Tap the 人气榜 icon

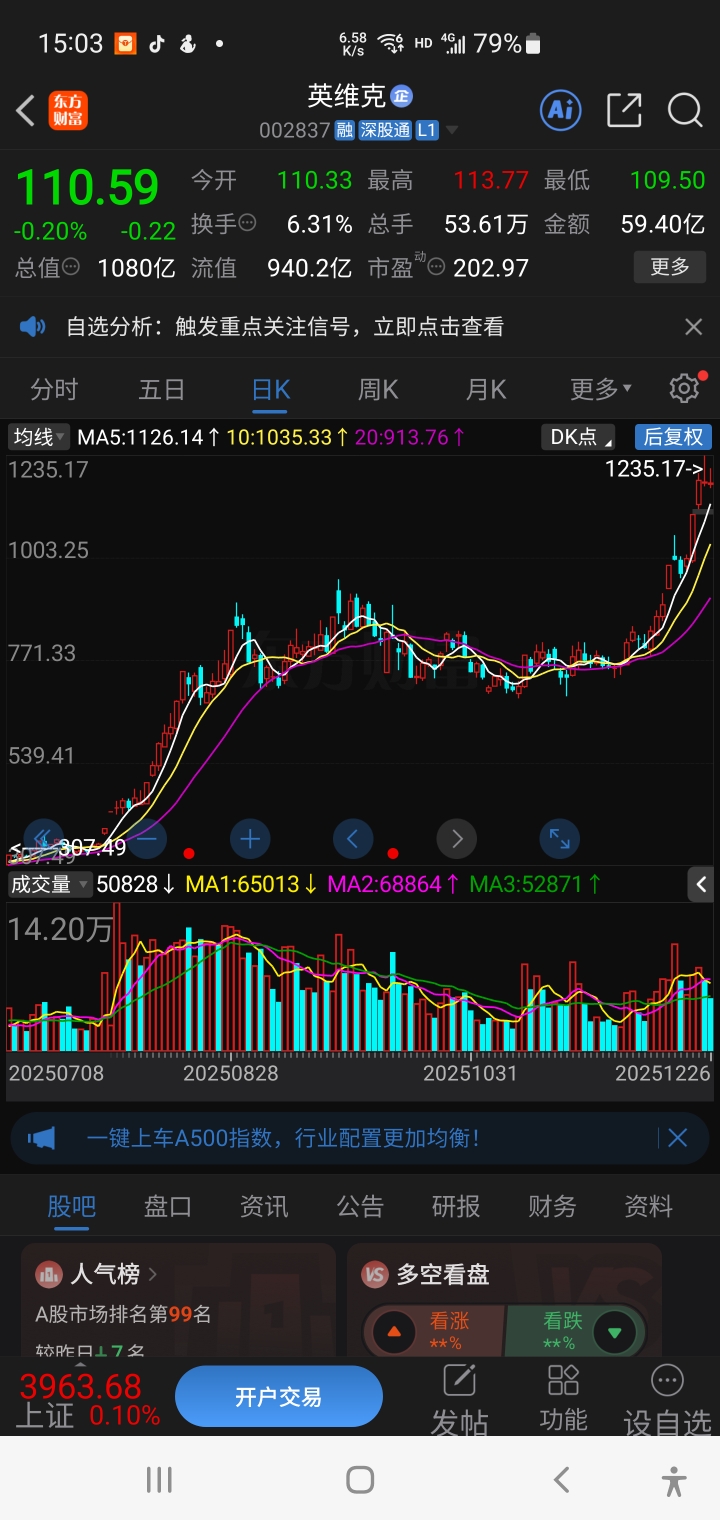point(48,1274)
